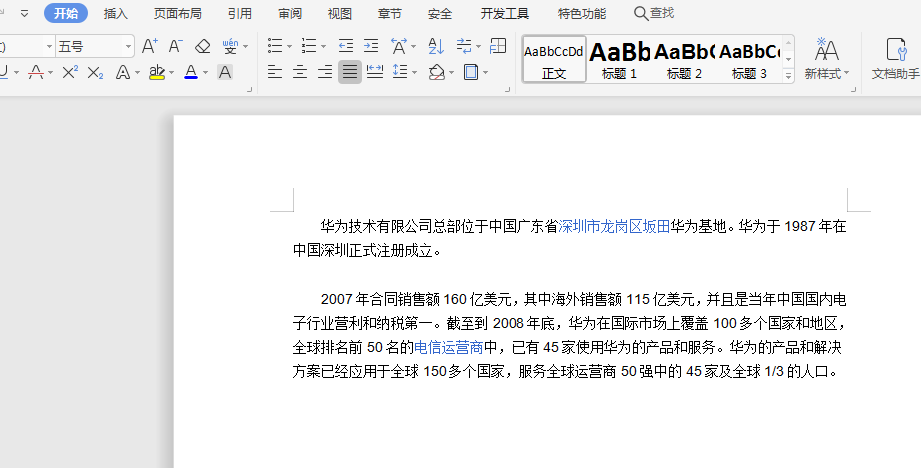921x468 pixels.
Task: Apply superscript formatting
Action: [x=69, y=72]
